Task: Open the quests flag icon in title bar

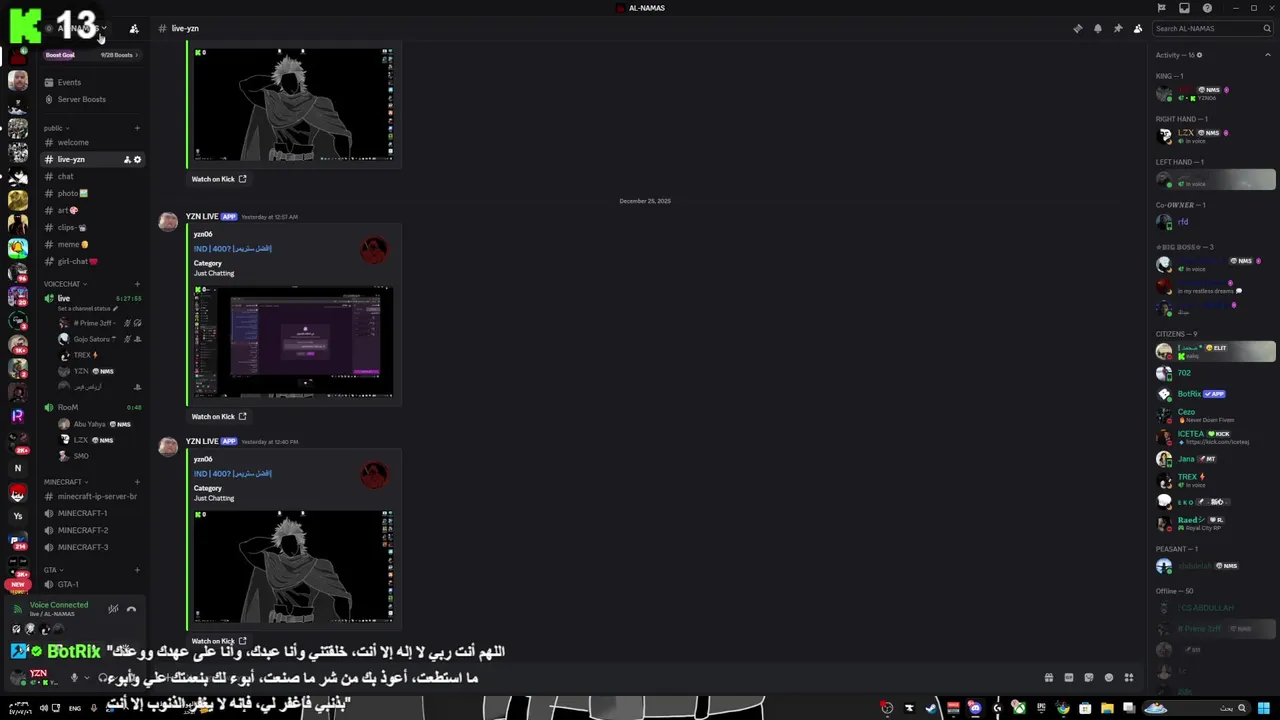Action: point(1161,8)
